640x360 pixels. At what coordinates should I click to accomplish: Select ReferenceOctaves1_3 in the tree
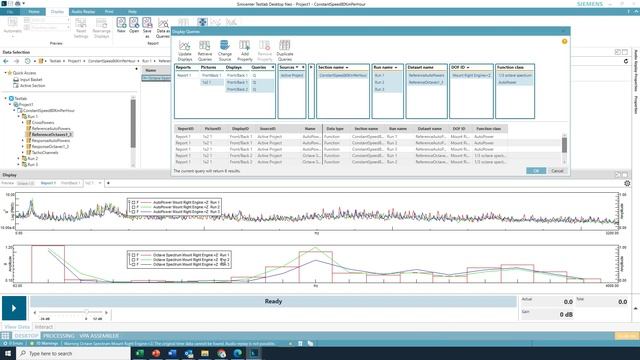52,134
